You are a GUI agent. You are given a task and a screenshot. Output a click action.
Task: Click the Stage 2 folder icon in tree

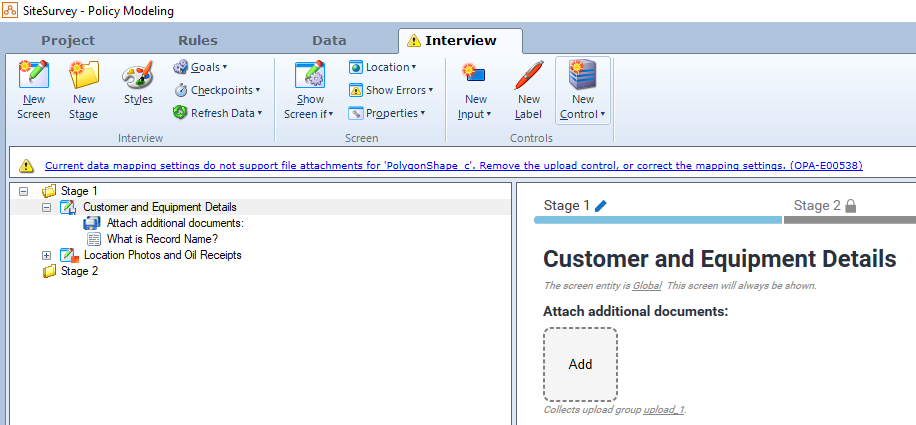tap(50, 271)
